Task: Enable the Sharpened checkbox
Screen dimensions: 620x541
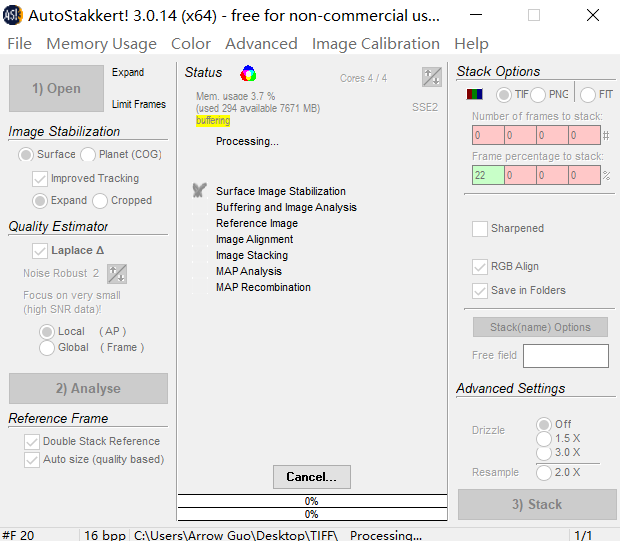Action: (480, 228)
